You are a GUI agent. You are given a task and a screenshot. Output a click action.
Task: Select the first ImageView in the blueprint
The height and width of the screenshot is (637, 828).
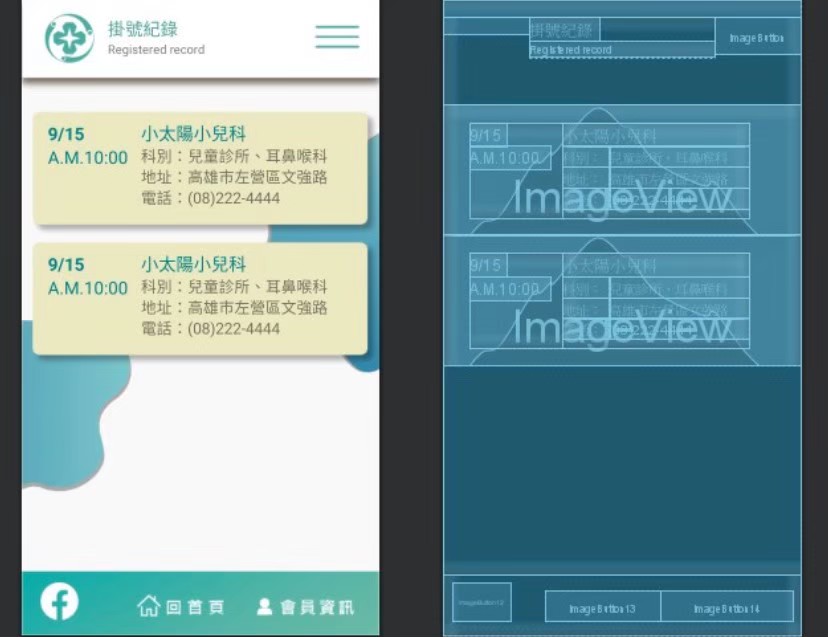click(x=622, y=198)
